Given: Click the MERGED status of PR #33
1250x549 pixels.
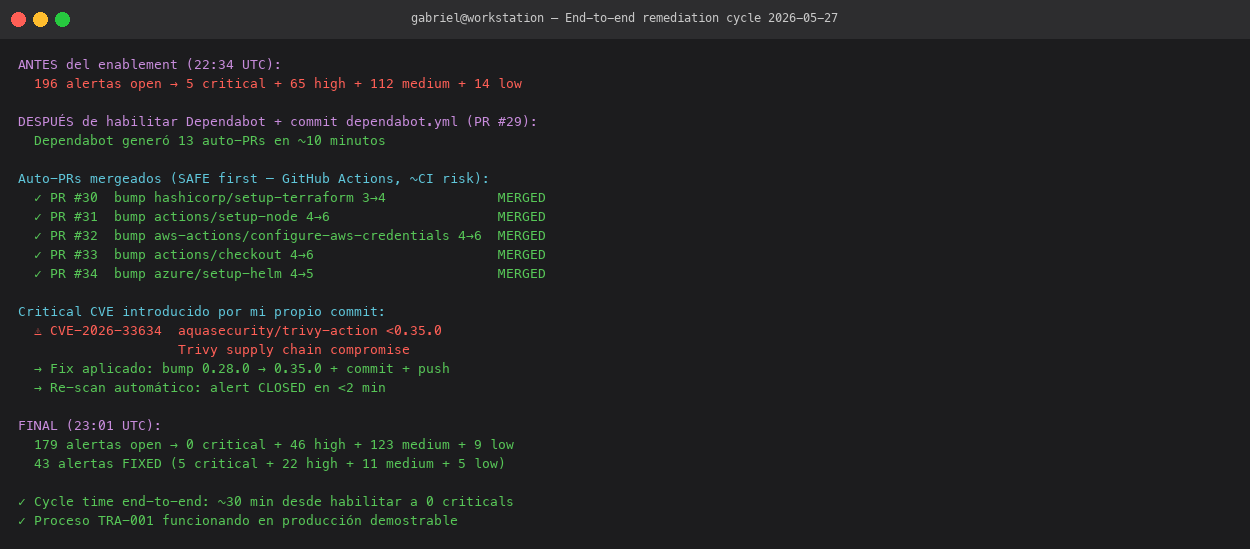Looking at the screenshot, I should pyautogui.click(x=522, y=255).
